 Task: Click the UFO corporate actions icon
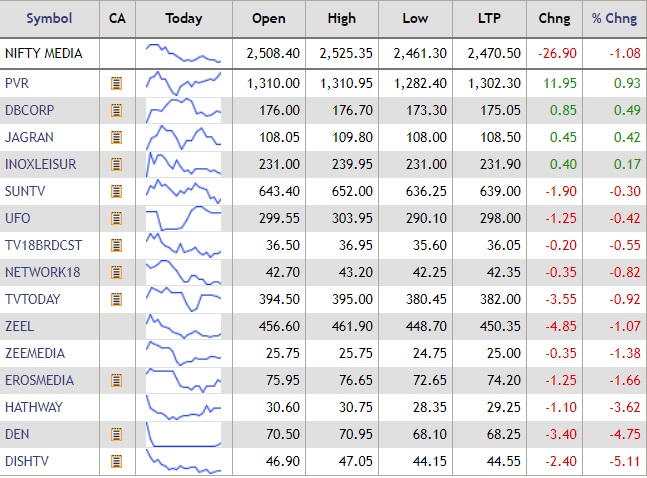point(117,218)
